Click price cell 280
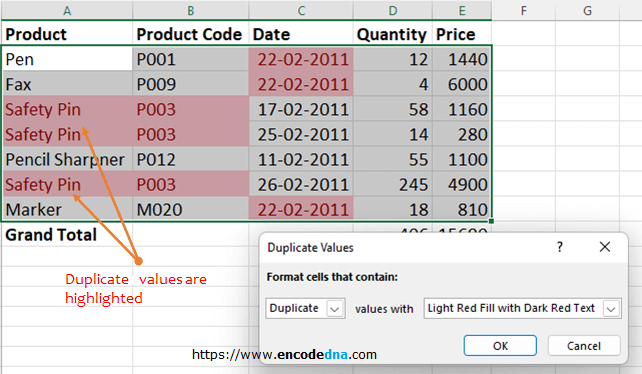Screen dimensions: 642x374 [x=462, y=134]
